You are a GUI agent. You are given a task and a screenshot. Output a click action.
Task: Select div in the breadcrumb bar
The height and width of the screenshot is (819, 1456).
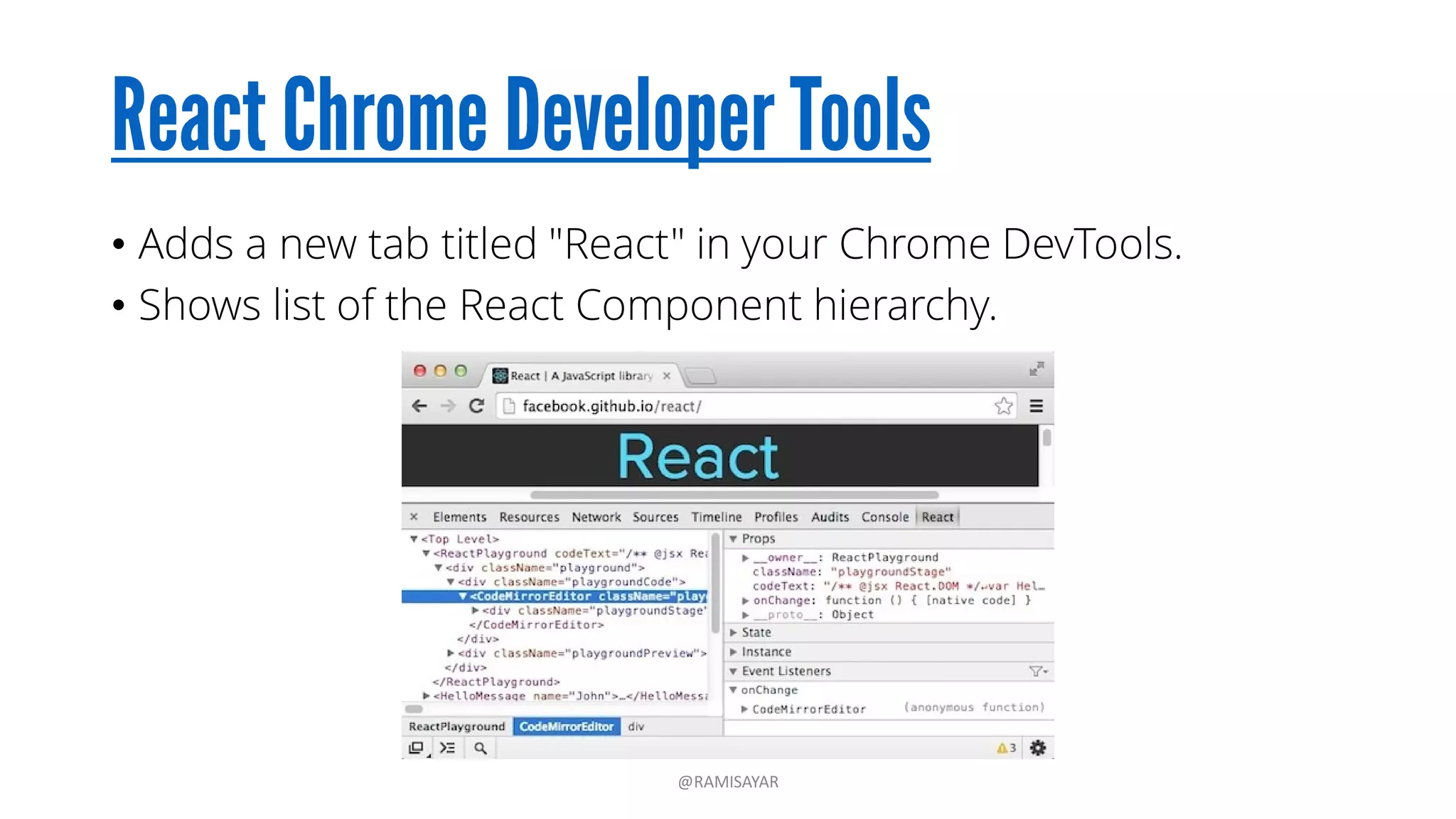[636, 726]
